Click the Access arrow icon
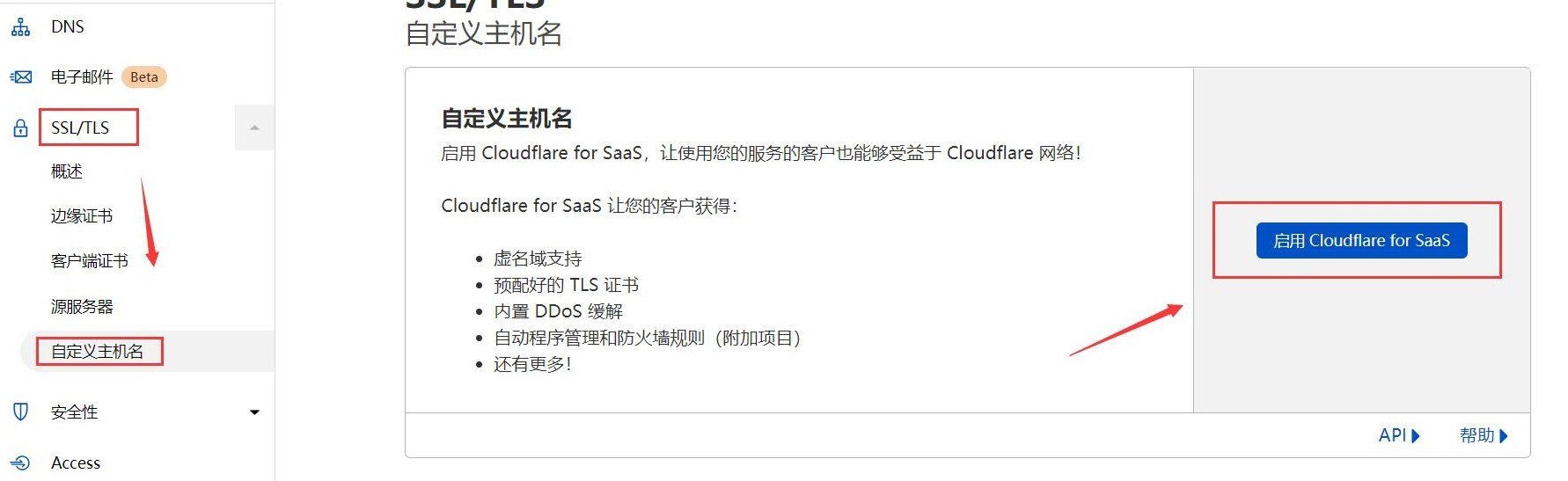Viewport: 1568px width, 481px height. click(x=20, y=463)
